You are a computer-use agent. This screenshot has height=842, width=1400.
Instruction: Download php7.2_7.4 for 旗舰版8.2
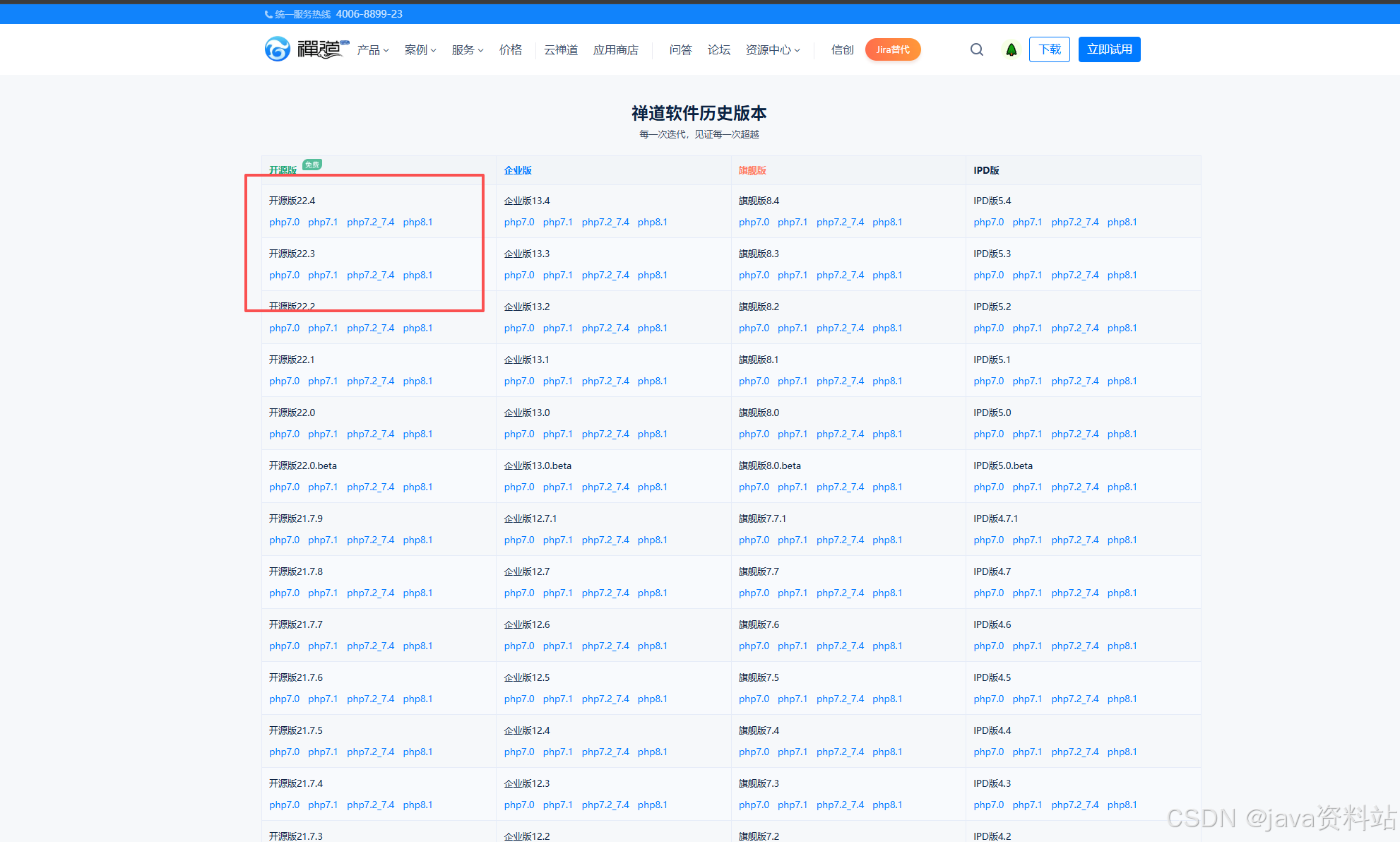tap(840, 328)
